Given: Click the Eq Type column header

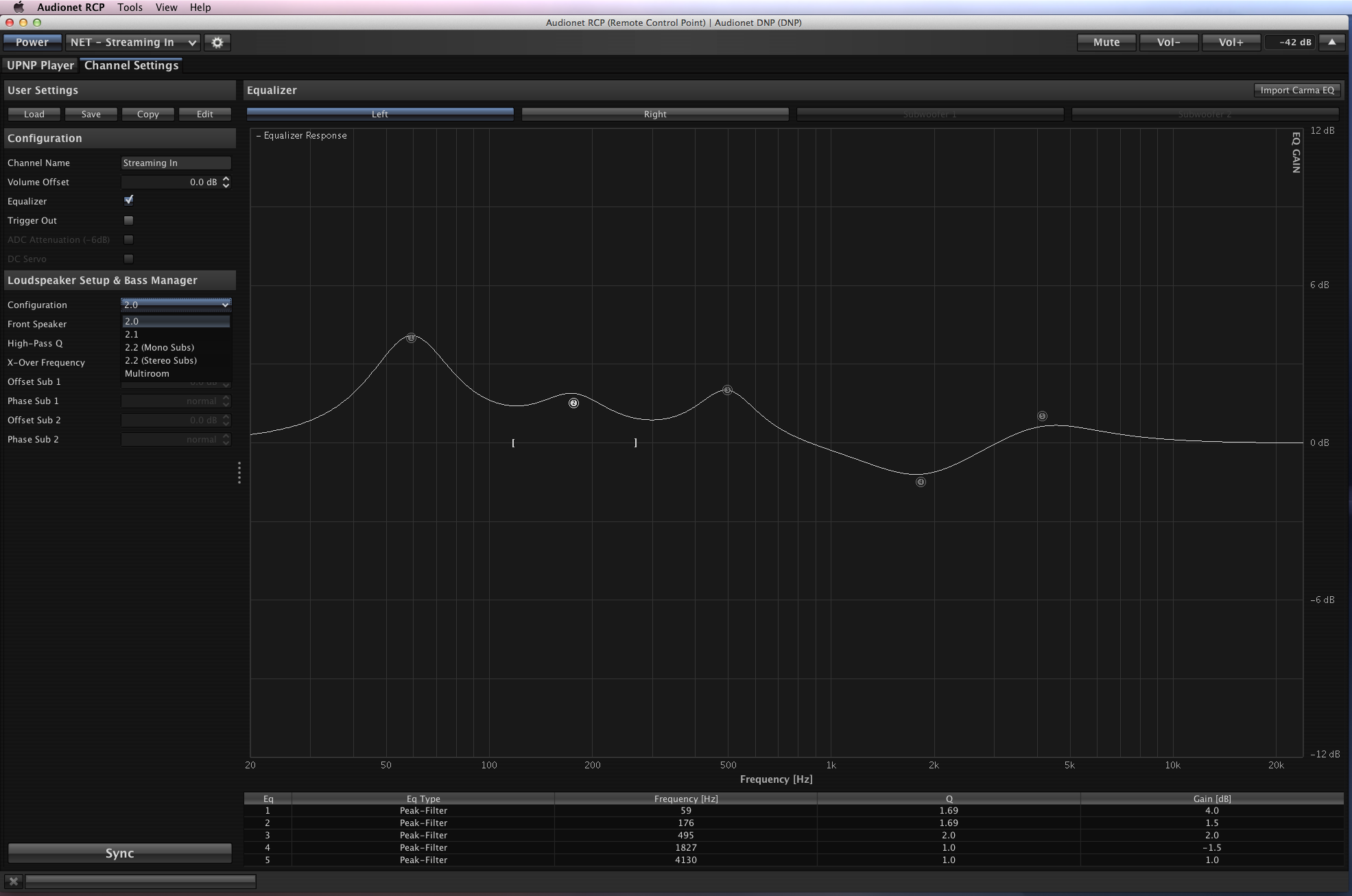Looking at the screenshot, I should pyautogui.click(x=423, y=799).
